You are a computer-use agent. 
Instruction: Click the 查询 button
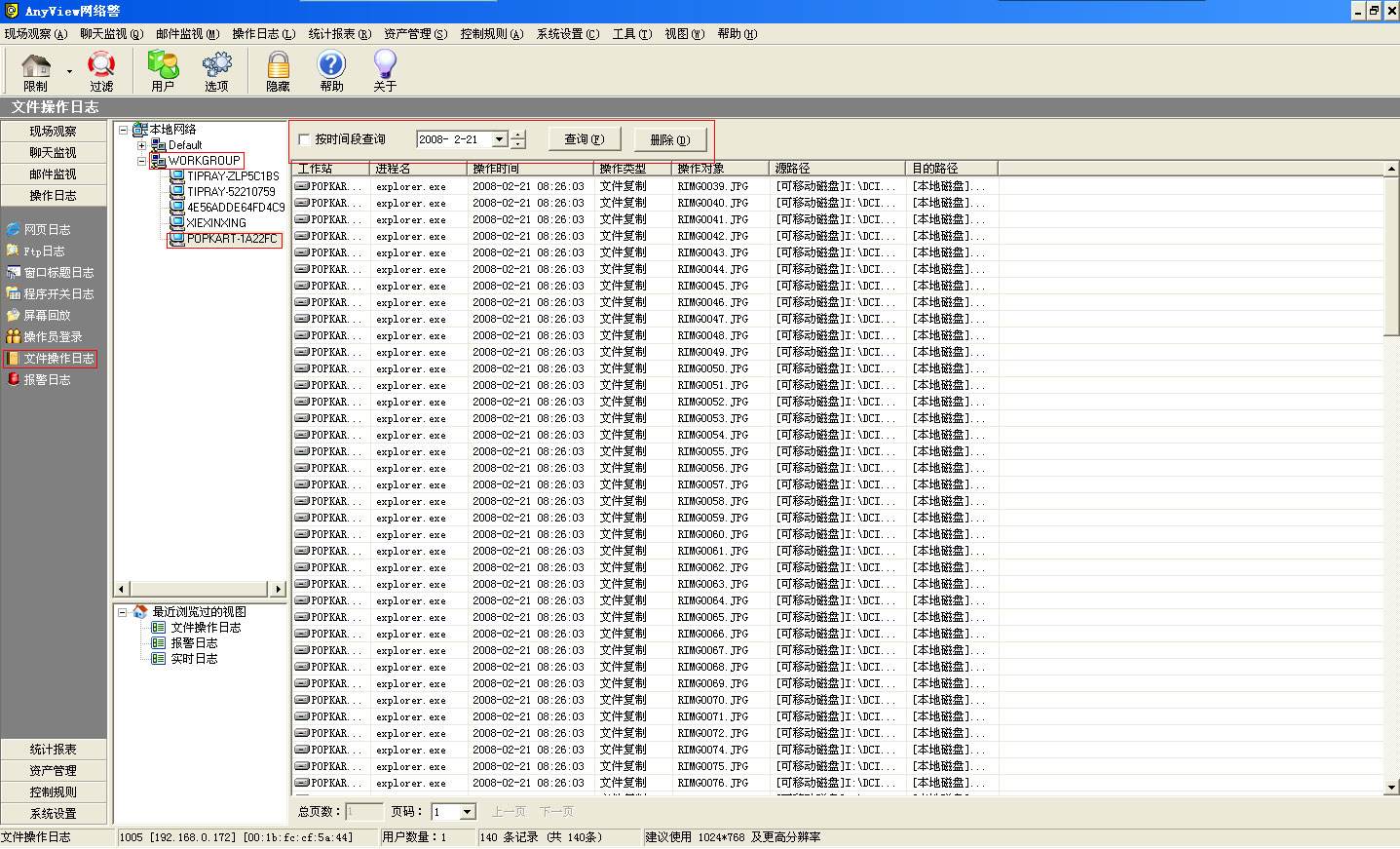pyautogui.click(x=585, y=140)
